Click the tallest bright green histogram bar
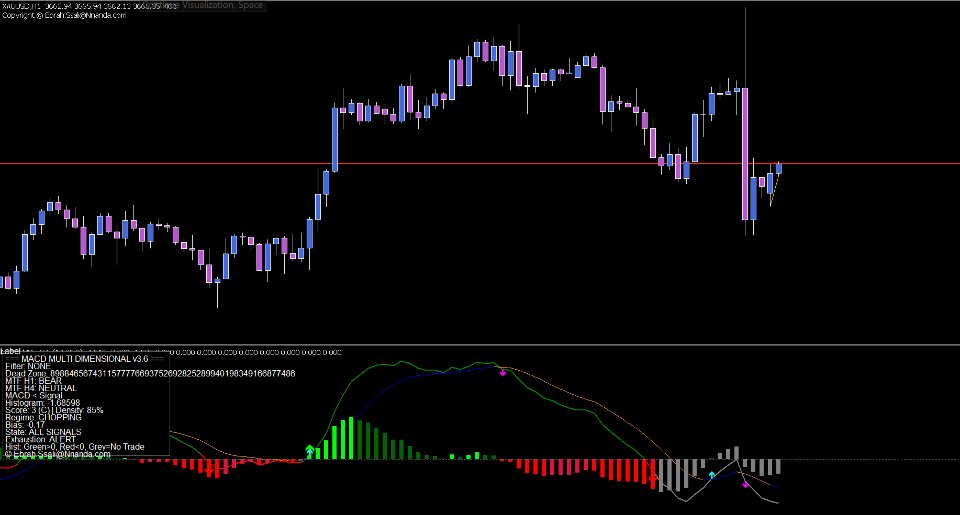This screenshot has height=515, width=960. pyautogui.click(x=351, y=438)
